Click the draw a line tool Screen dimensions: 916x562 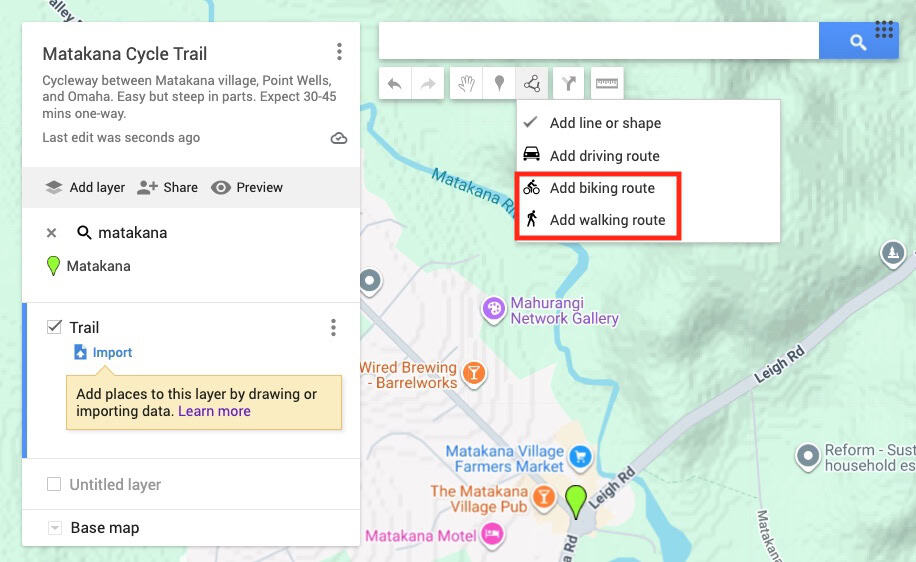[x=533, y=84]
